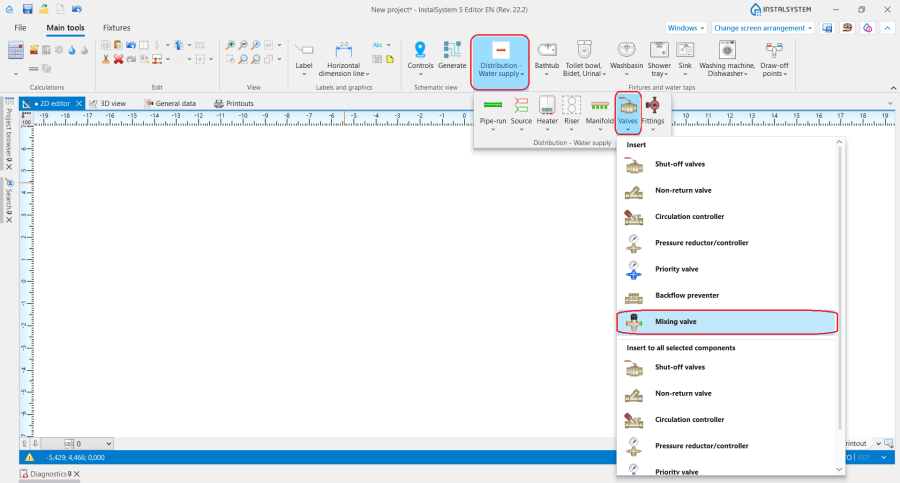The height and width of the screenshot is (483, 900).
Task: Open the Fittings tool
Action: coord(653,113)
